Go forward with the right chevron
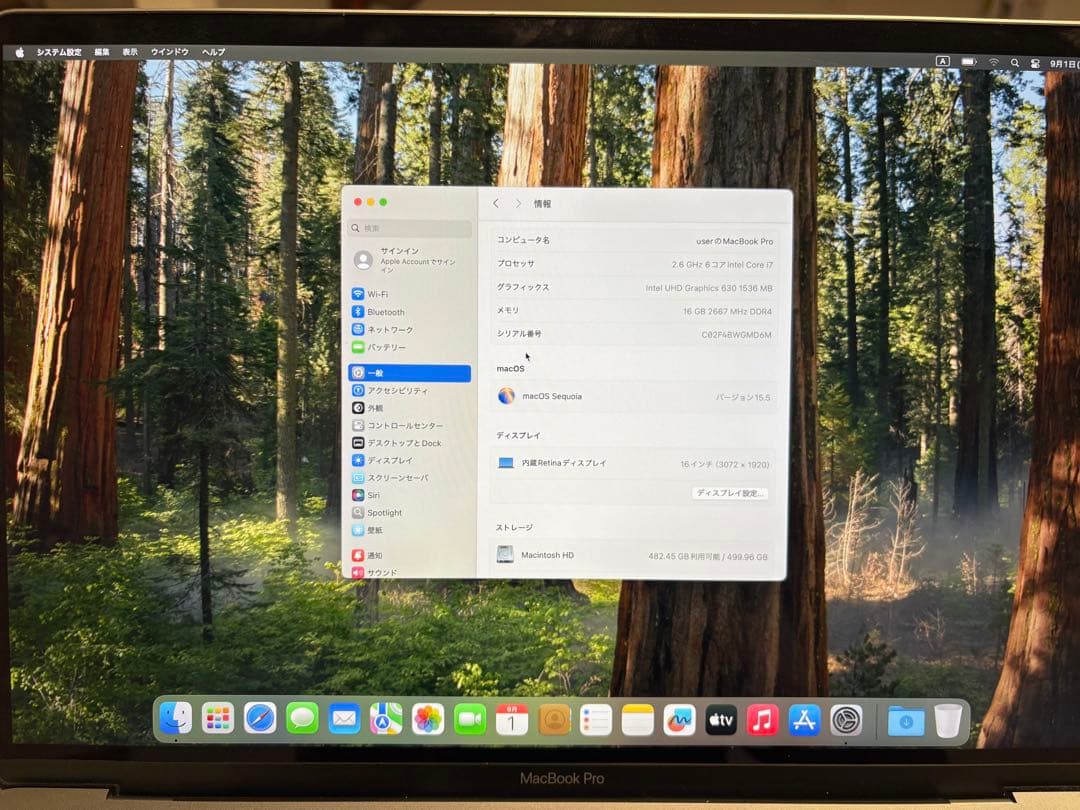The width and height of the screenshot is (1080, 810). pyautogui.click(x=519, y=203)
